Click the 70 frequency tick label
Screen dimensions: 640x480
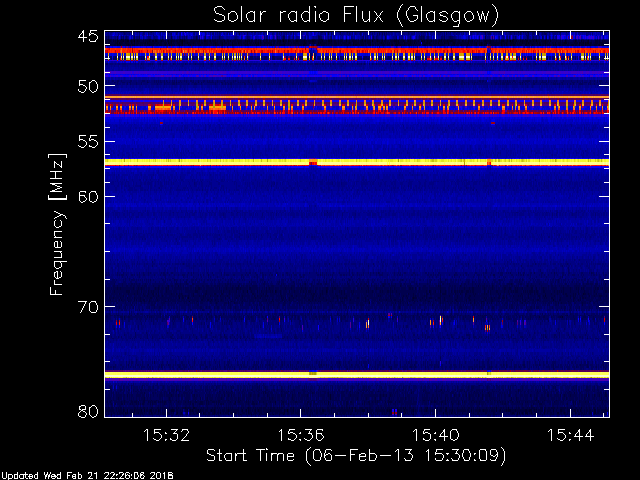tap(88, 307)
